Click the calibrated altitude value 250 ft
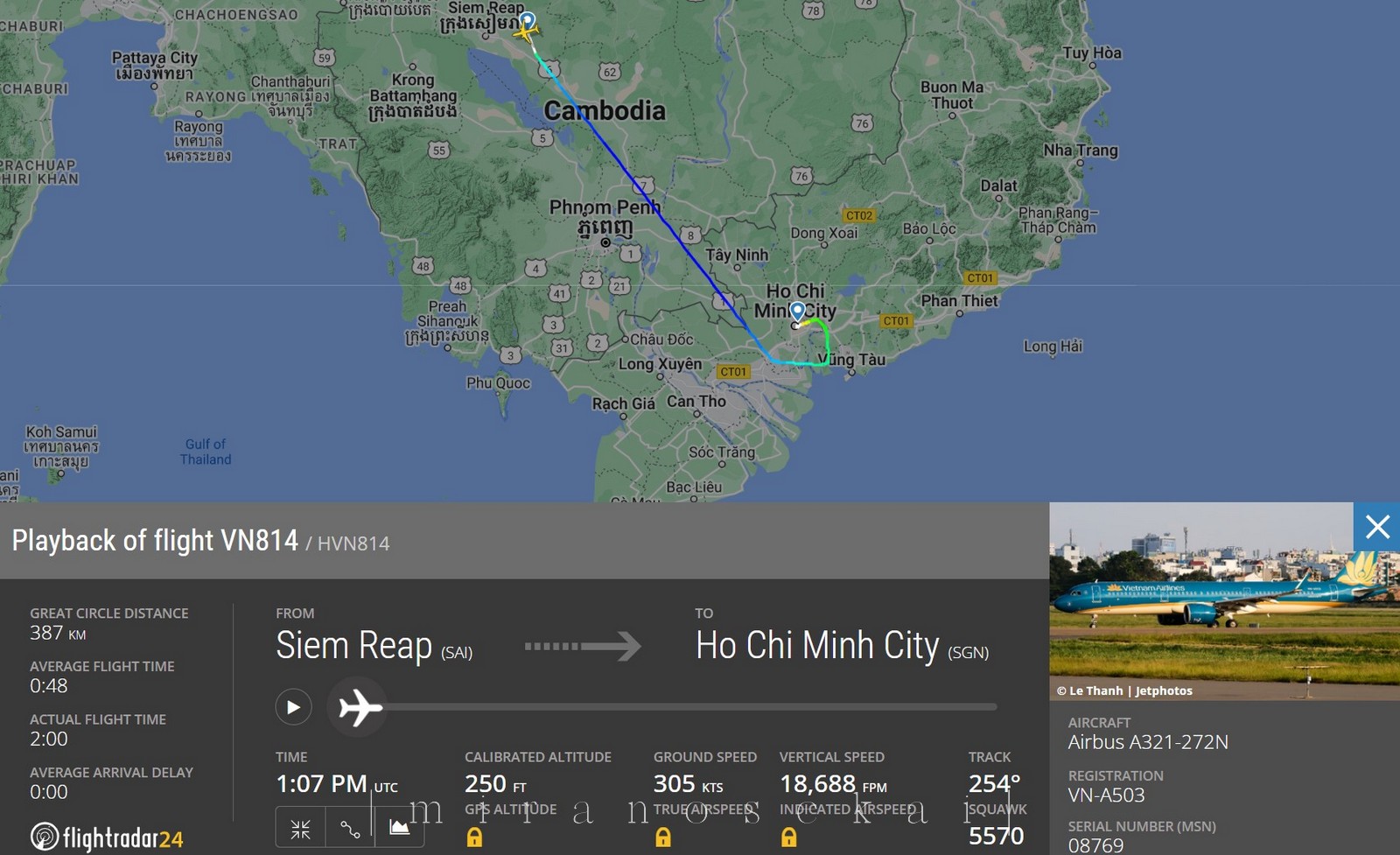Screen dimensions: 1400x855 [495, 784]
